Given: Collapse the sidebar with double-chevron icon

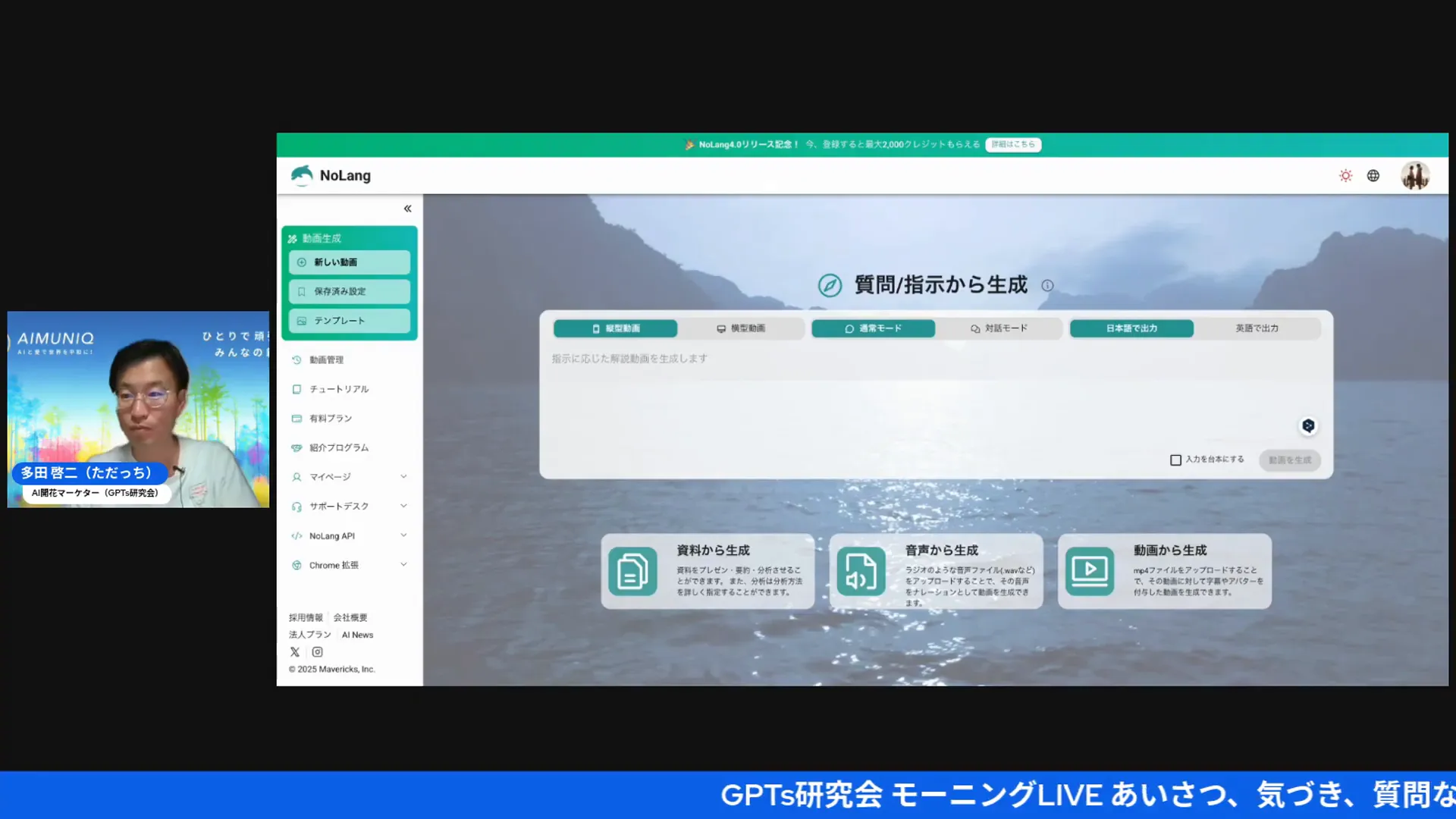Looking at the screenshot, I should pyautogui.click(x=407, y=209).
